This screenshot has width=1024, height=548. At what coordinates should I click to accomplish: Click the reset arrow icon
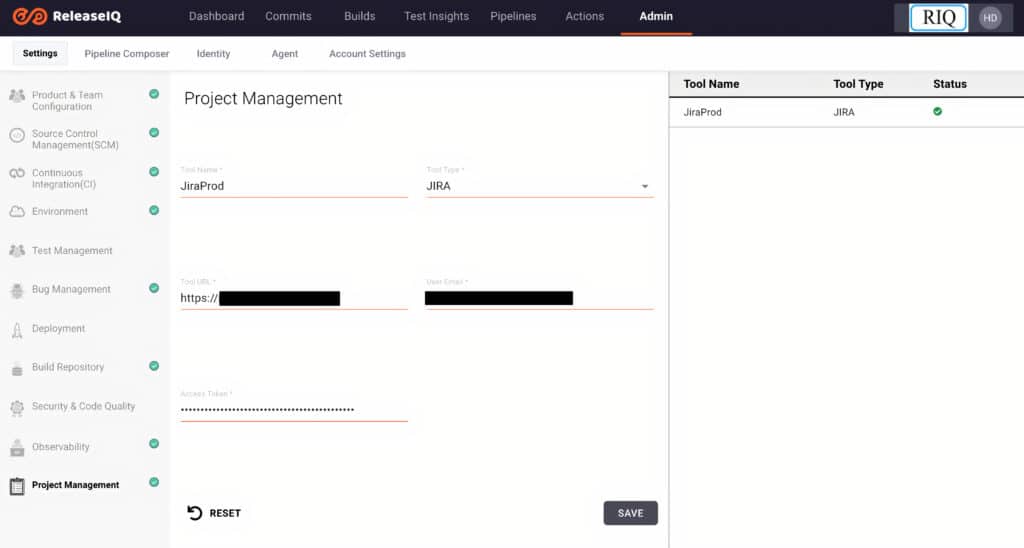click(x=195, y=513)
